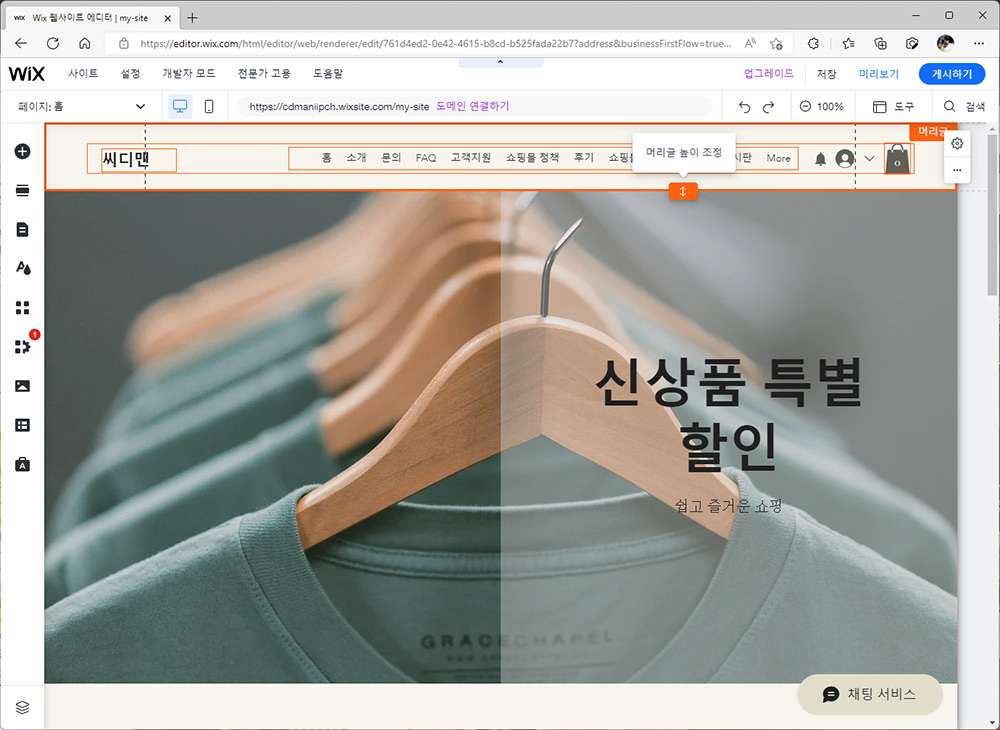Open the Add Elements plus icon
Screen dimensions: 1000x730
coord(22,152)
